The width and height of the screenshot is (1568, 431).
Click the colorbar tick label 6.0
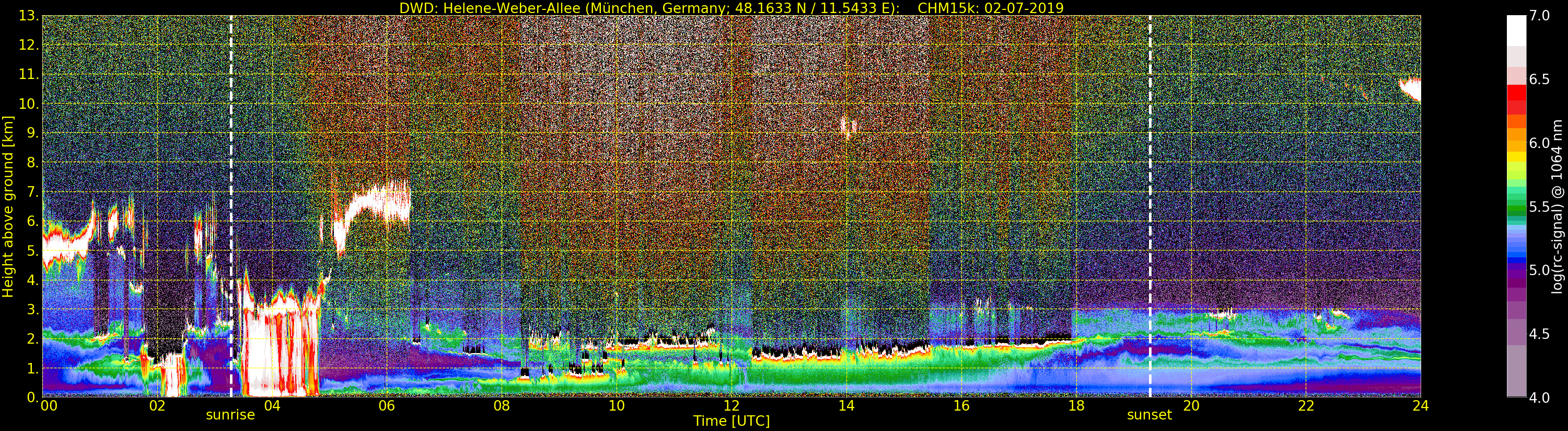(x=1539, y=143)
